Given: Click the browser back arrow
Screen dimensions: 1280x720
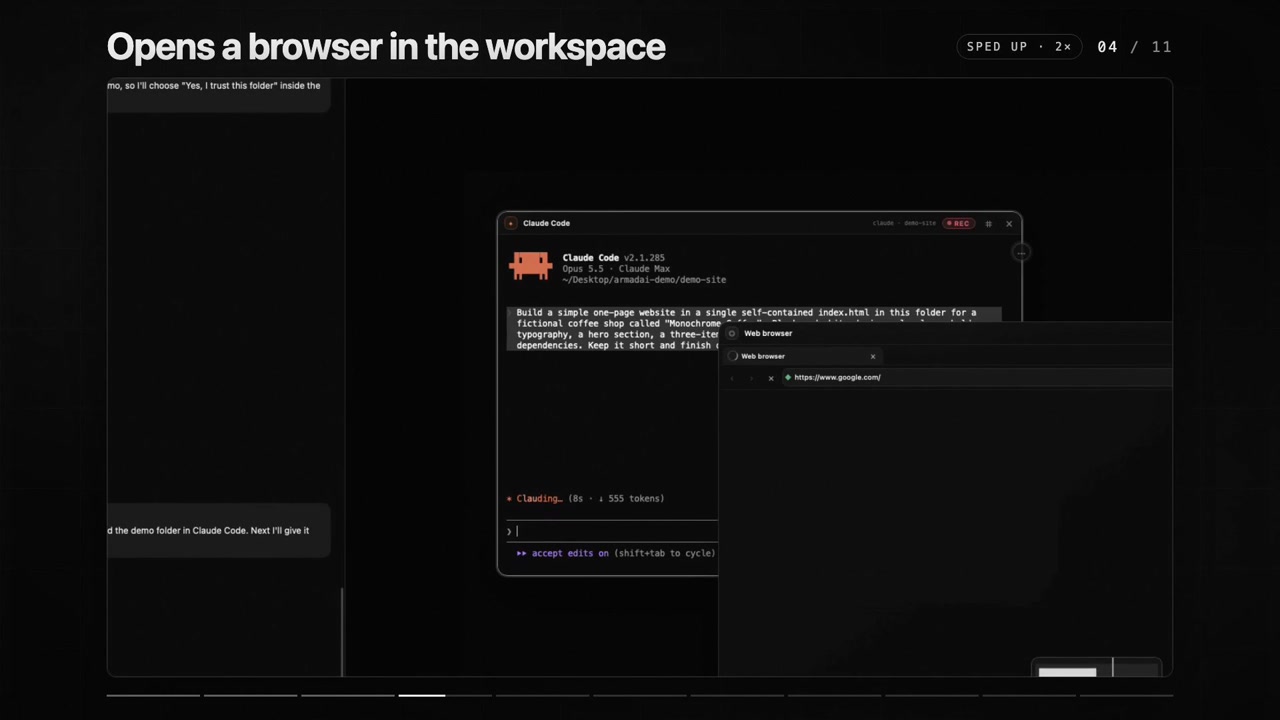Looking at the screenshot, I should pos(732,378).
